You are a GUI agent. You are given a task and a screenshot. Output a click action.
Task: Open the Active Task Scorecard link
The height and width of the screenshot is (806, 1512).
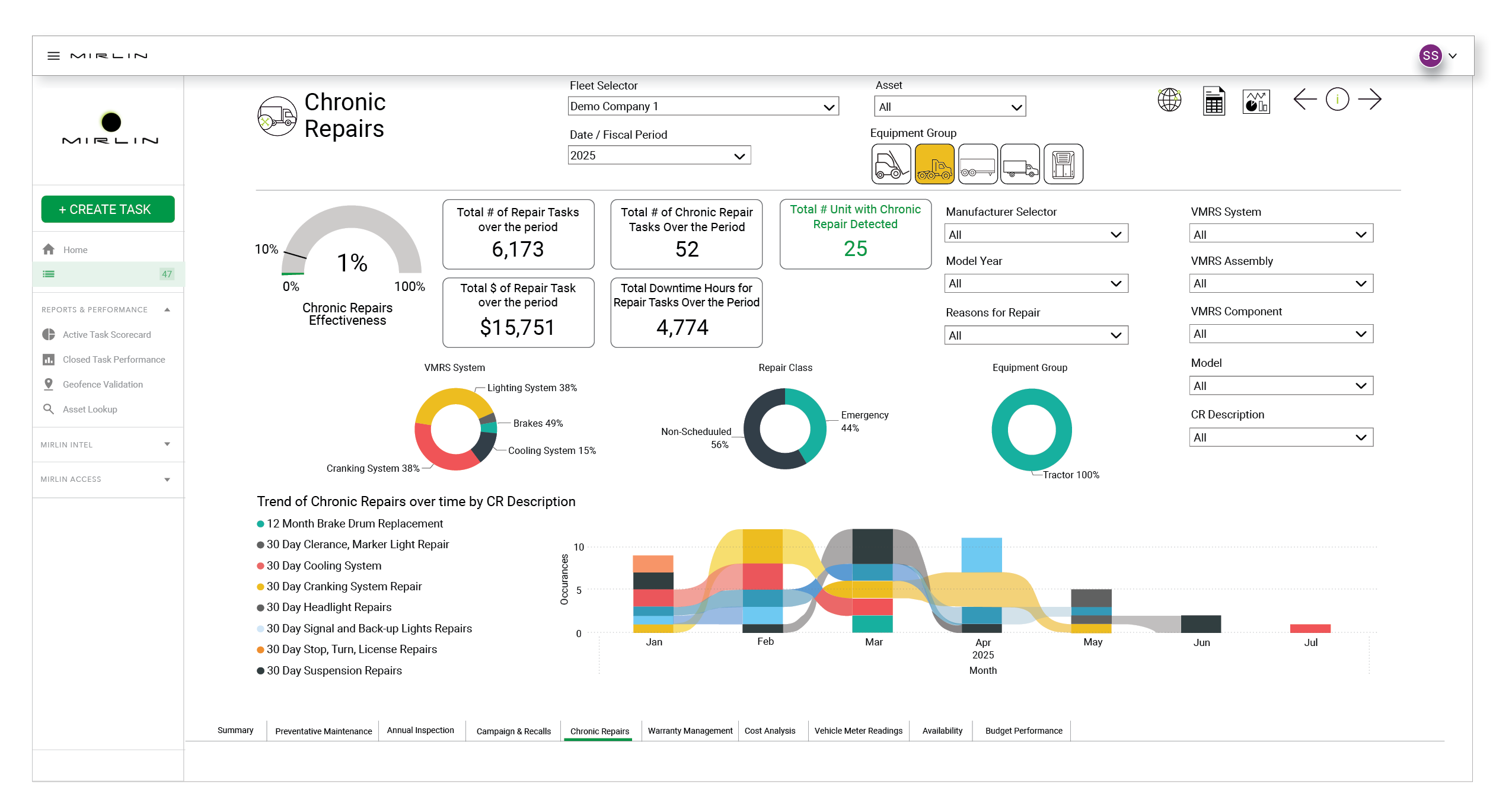[x=107, y=334]
